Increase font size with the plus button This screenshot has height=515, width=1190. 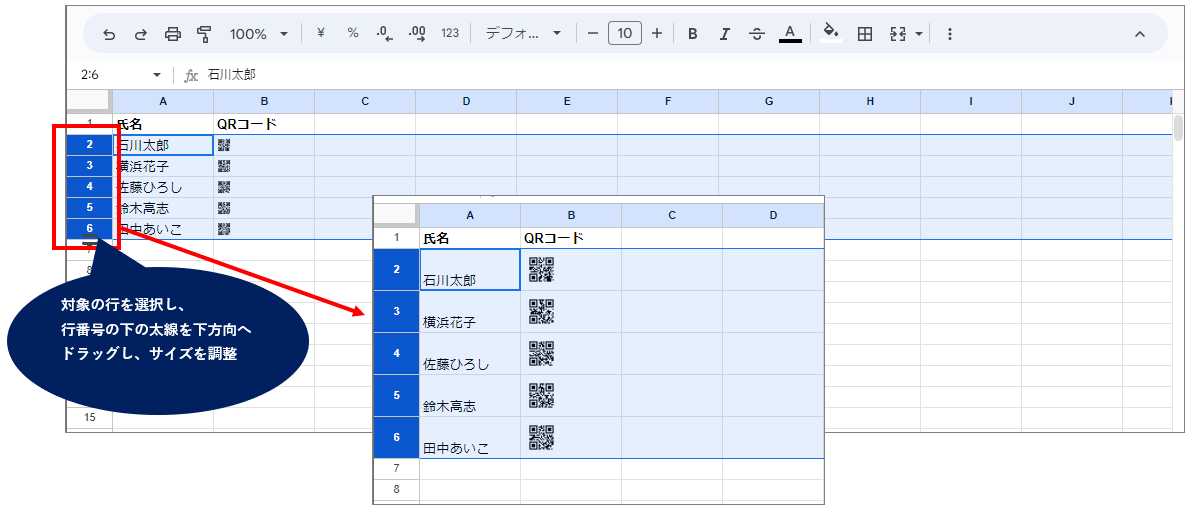(657, 33)
